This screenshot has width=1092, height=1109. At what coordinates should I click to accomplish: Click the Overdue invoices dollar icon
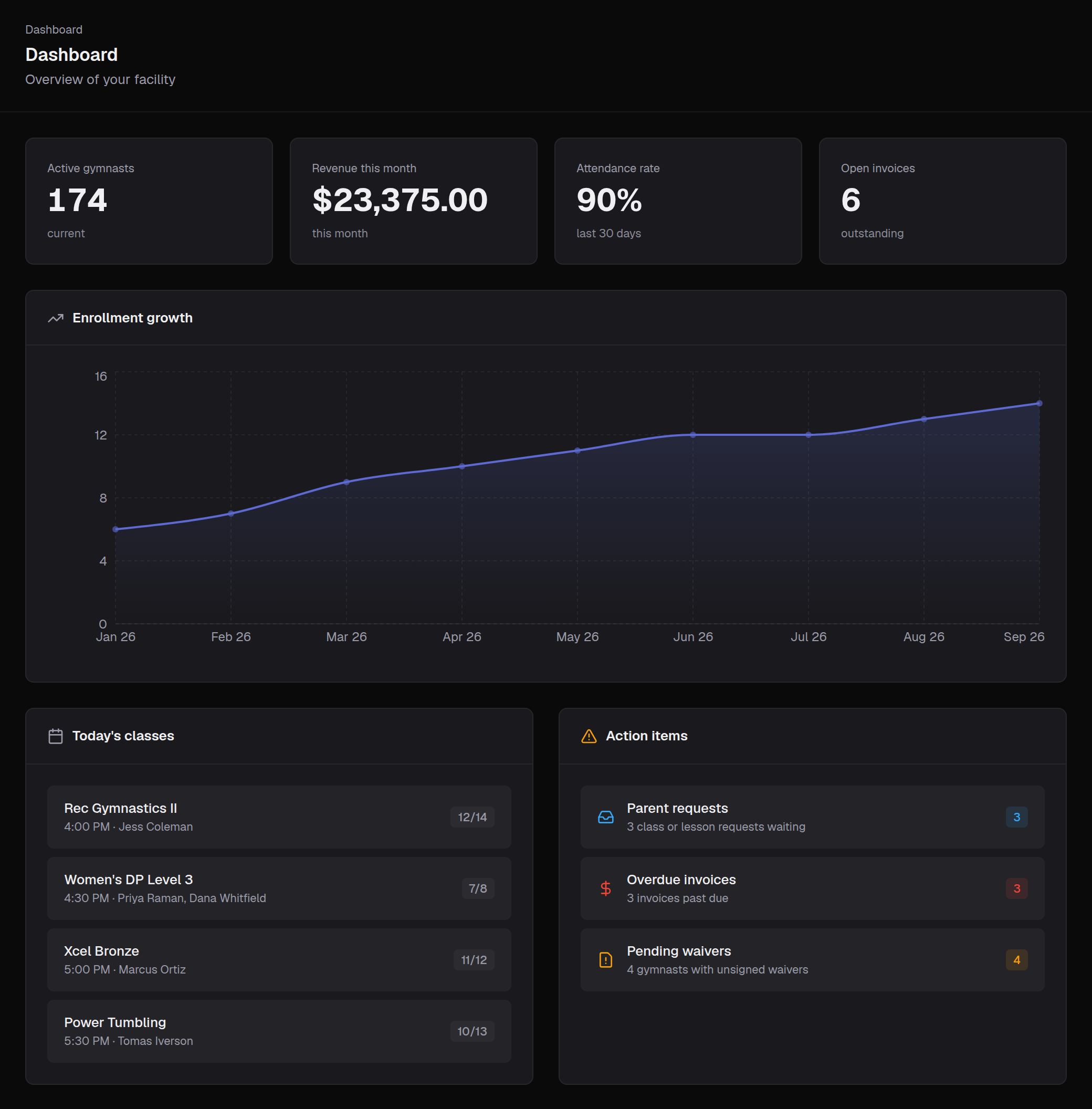[x=606, y=888]
